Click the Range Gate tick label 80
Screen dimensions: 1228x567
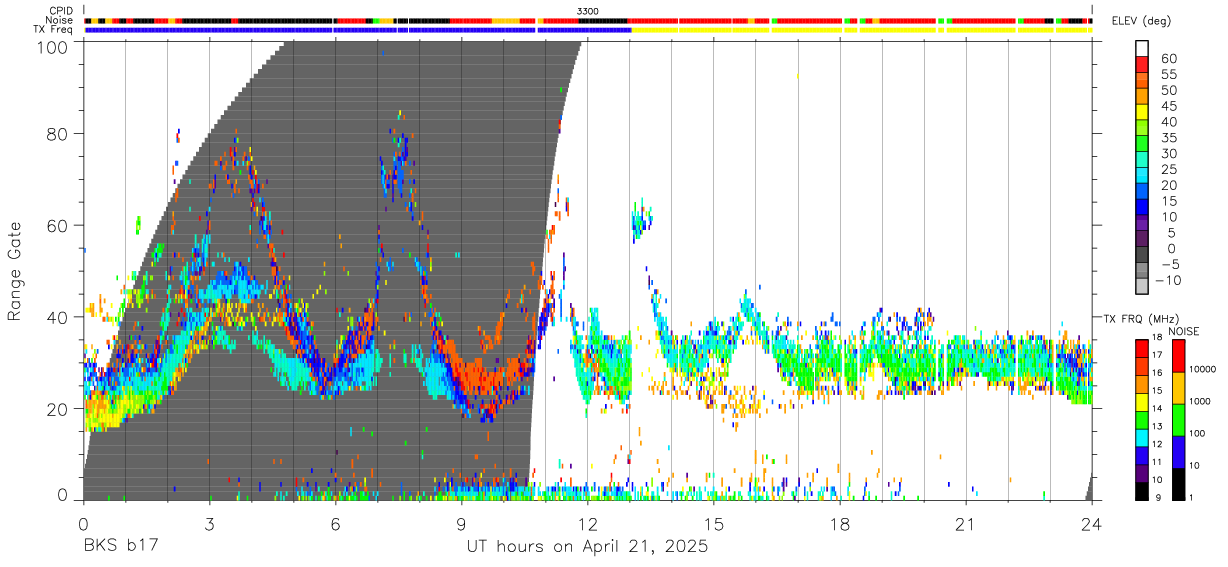(58, 134)
